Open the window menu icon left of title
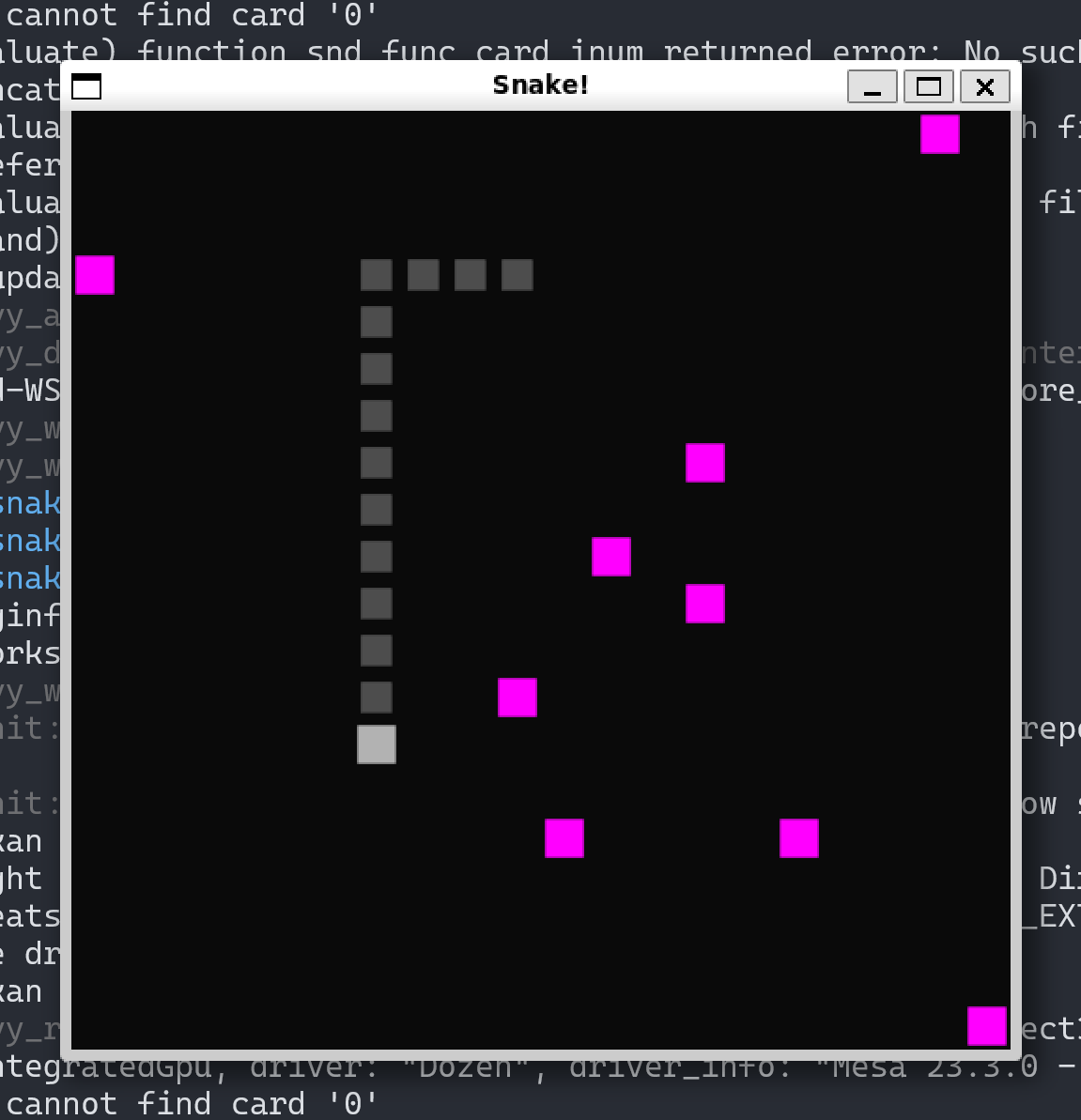 tap(86, 86)
